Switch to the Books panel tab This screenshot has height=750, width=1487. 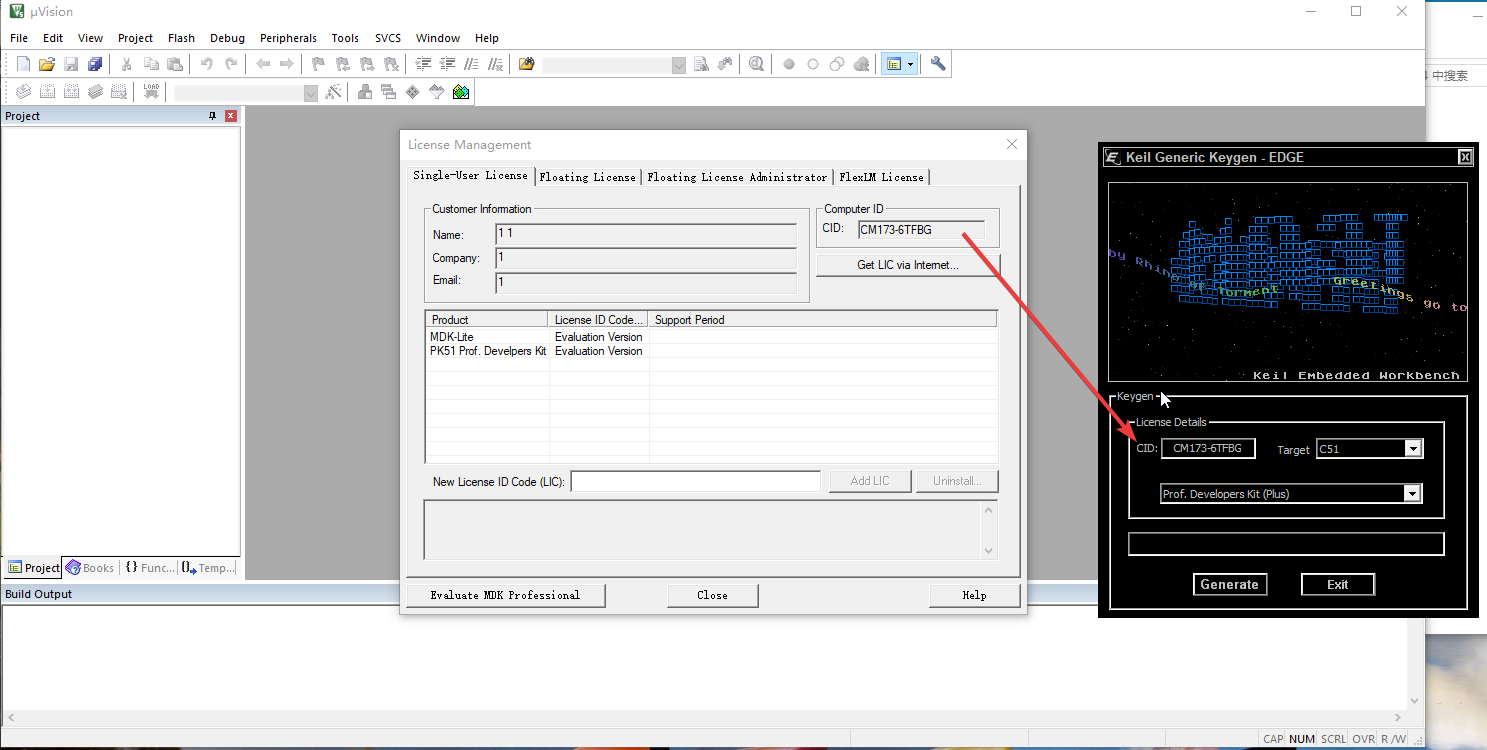(x=90, y=568)
